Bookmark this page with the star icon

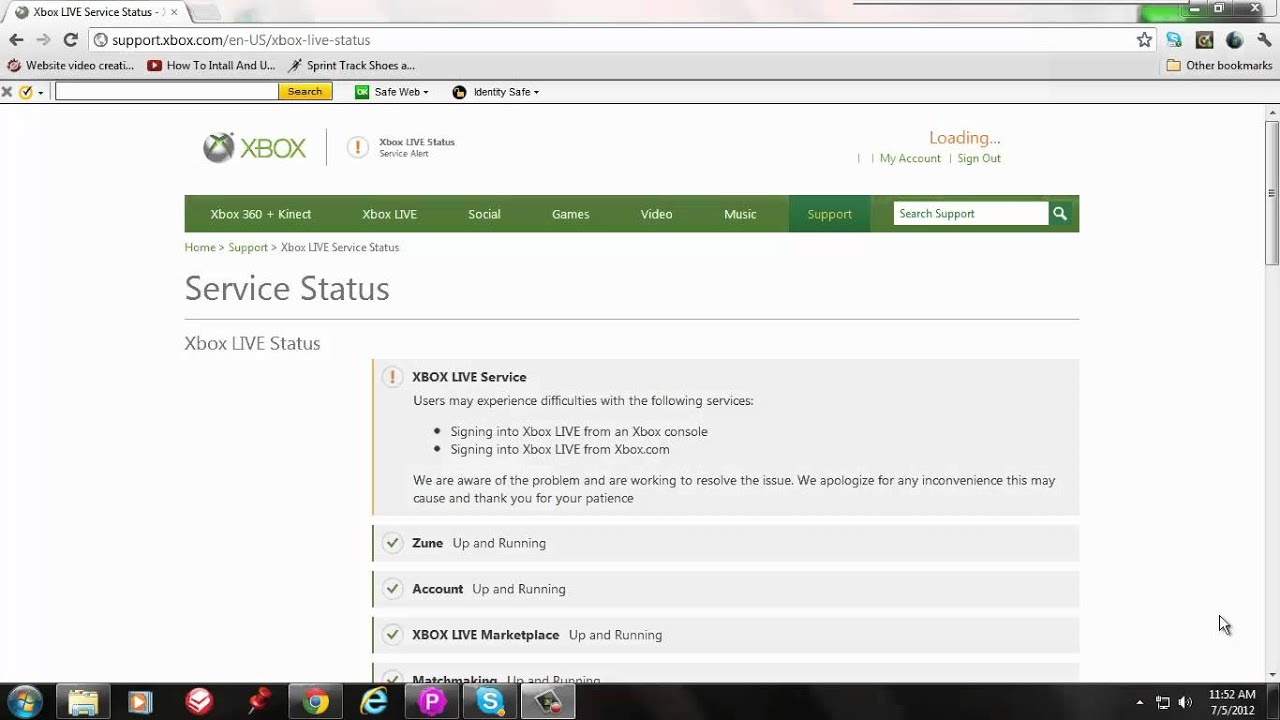[x=1144, y=40]
